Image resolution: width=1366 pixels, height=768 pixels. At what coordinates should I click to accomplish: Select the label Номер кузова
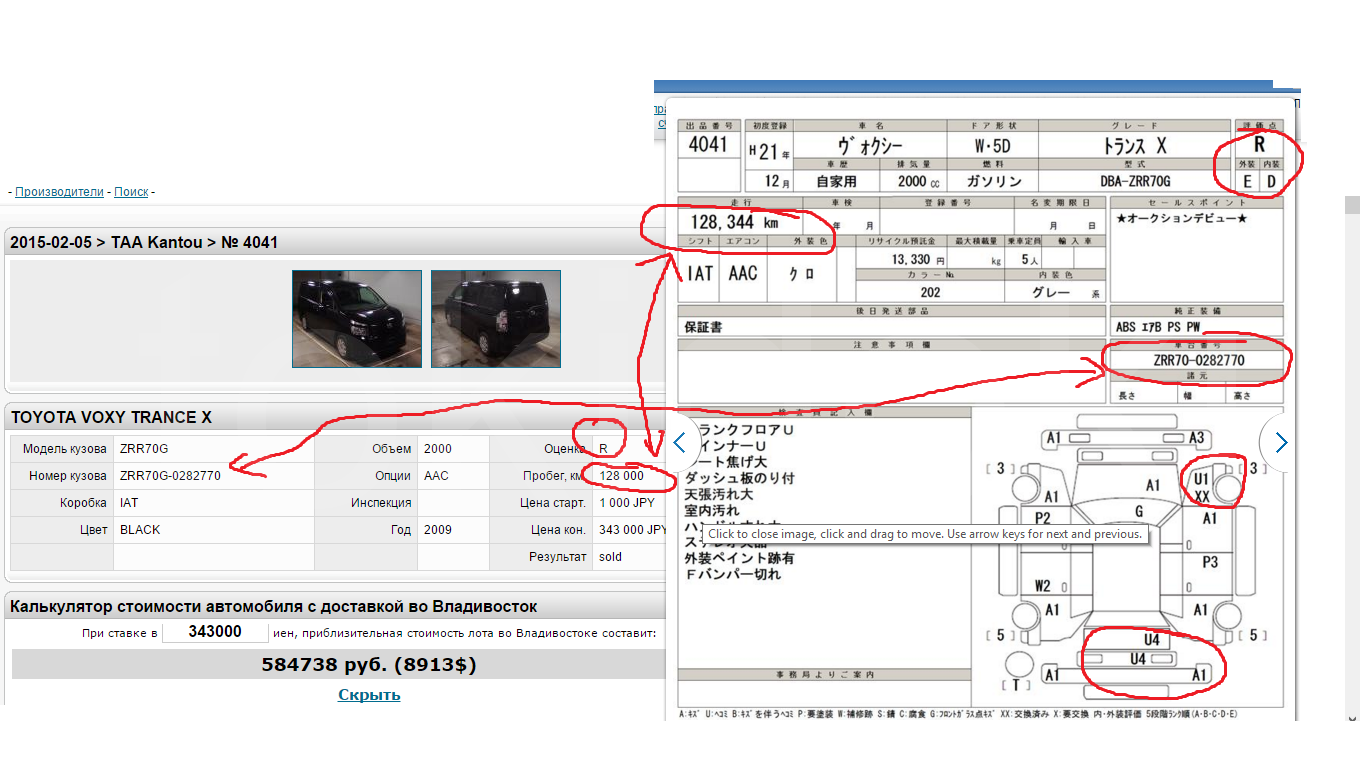pos(68,476)
